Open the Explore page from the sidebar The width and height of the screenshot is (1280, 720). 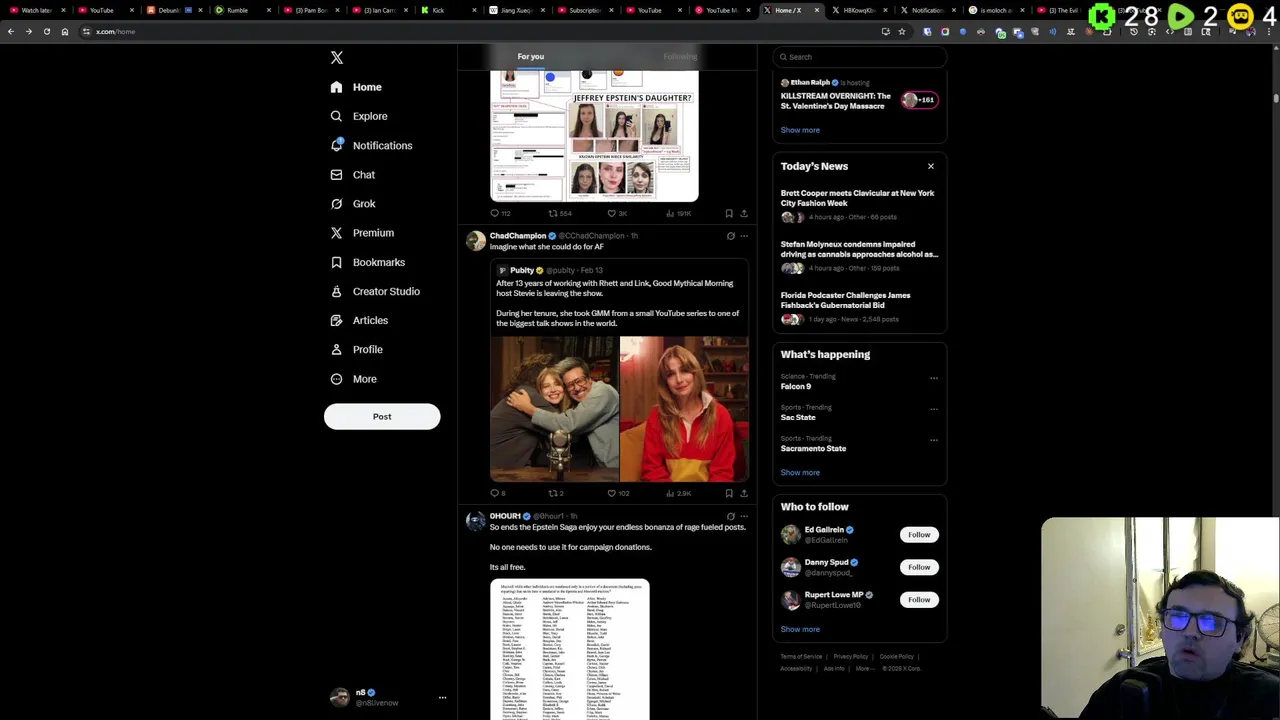(359, 116)
